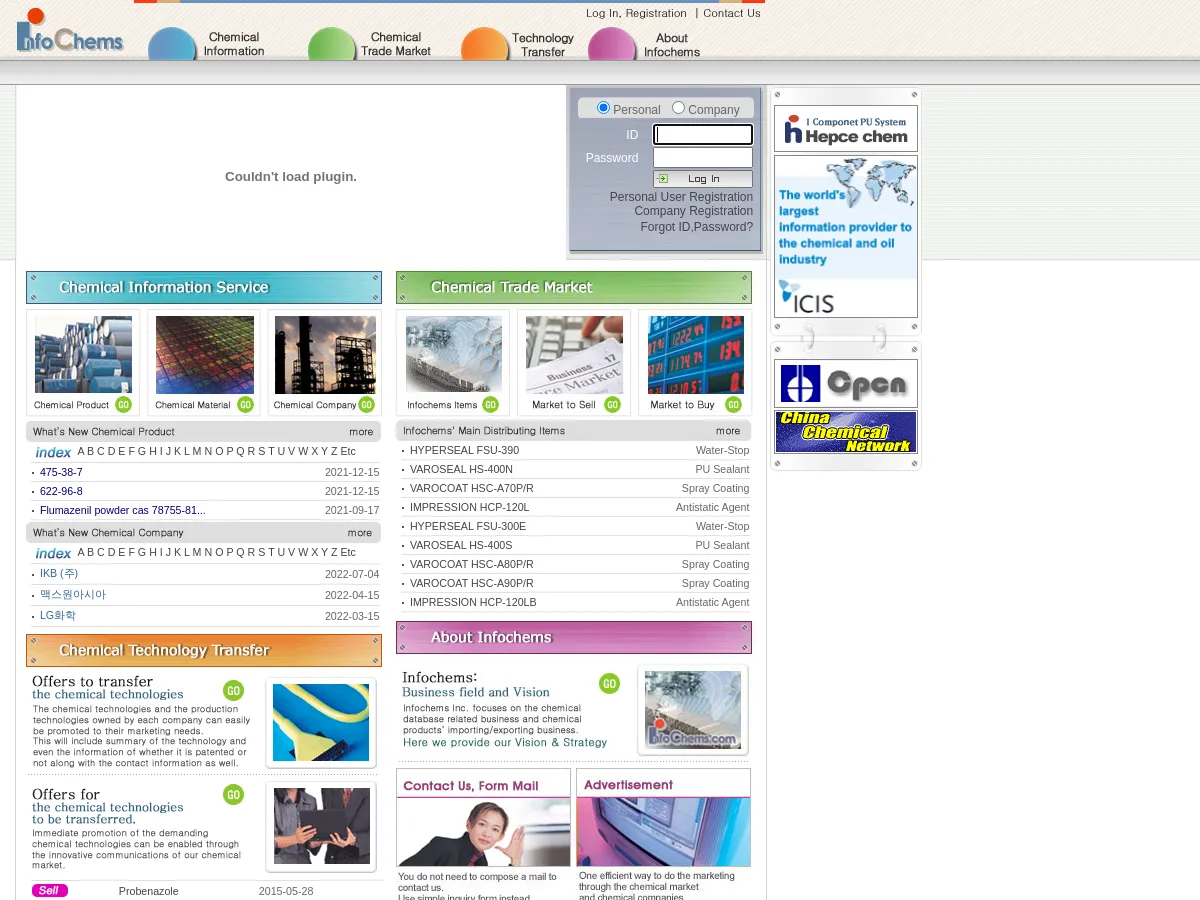Click the InfoChems logo

tap(70, 33)
